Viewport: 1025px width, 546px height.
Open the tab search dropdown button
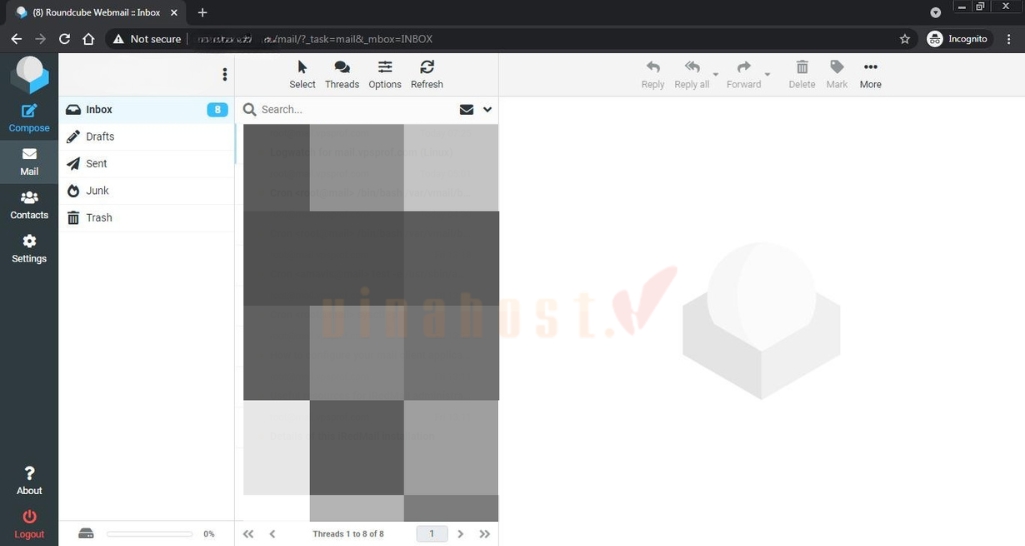935,12
